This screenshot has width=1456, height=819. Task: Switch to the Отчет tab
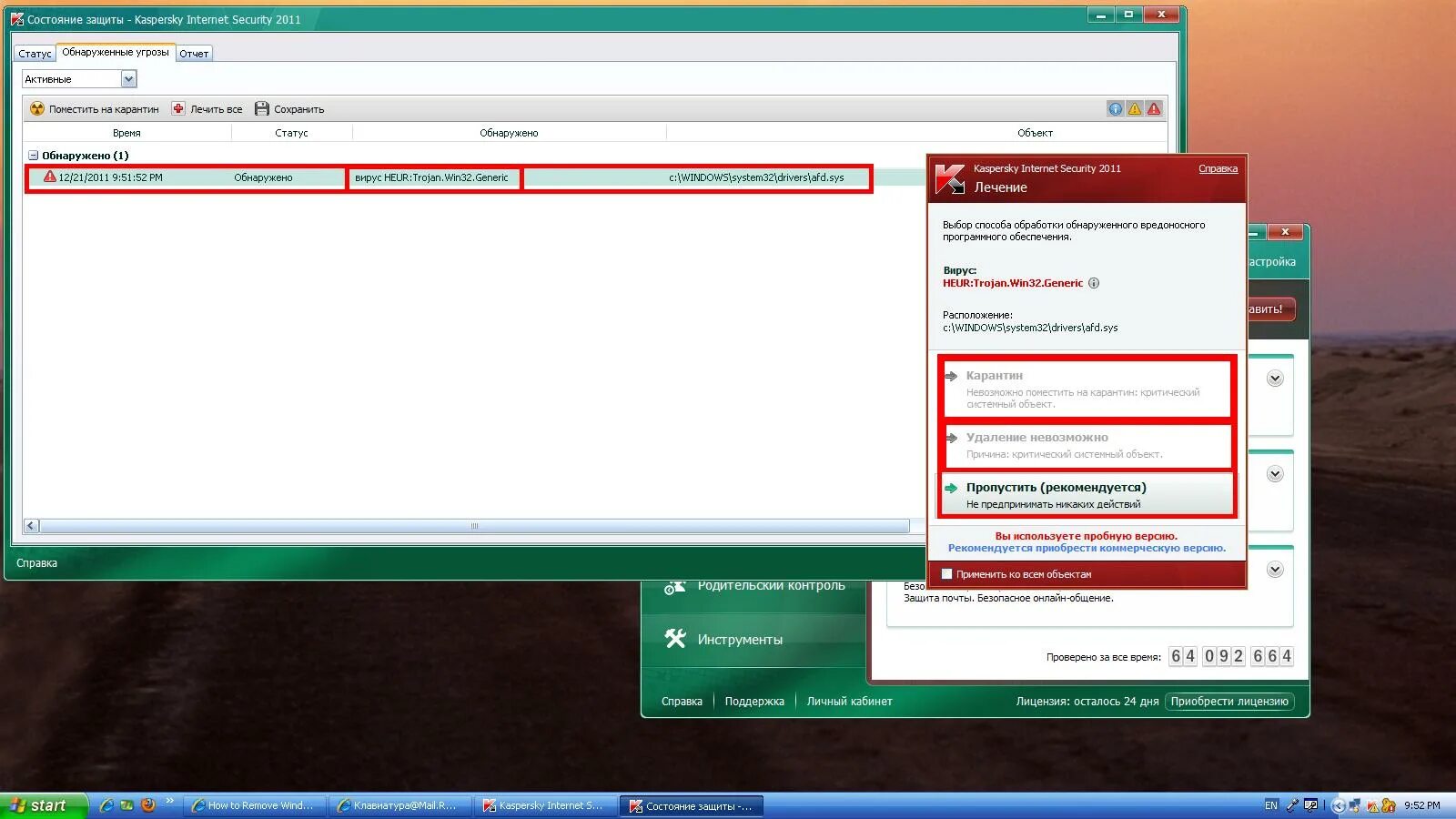pyautogui.click(x=194, y=54)
